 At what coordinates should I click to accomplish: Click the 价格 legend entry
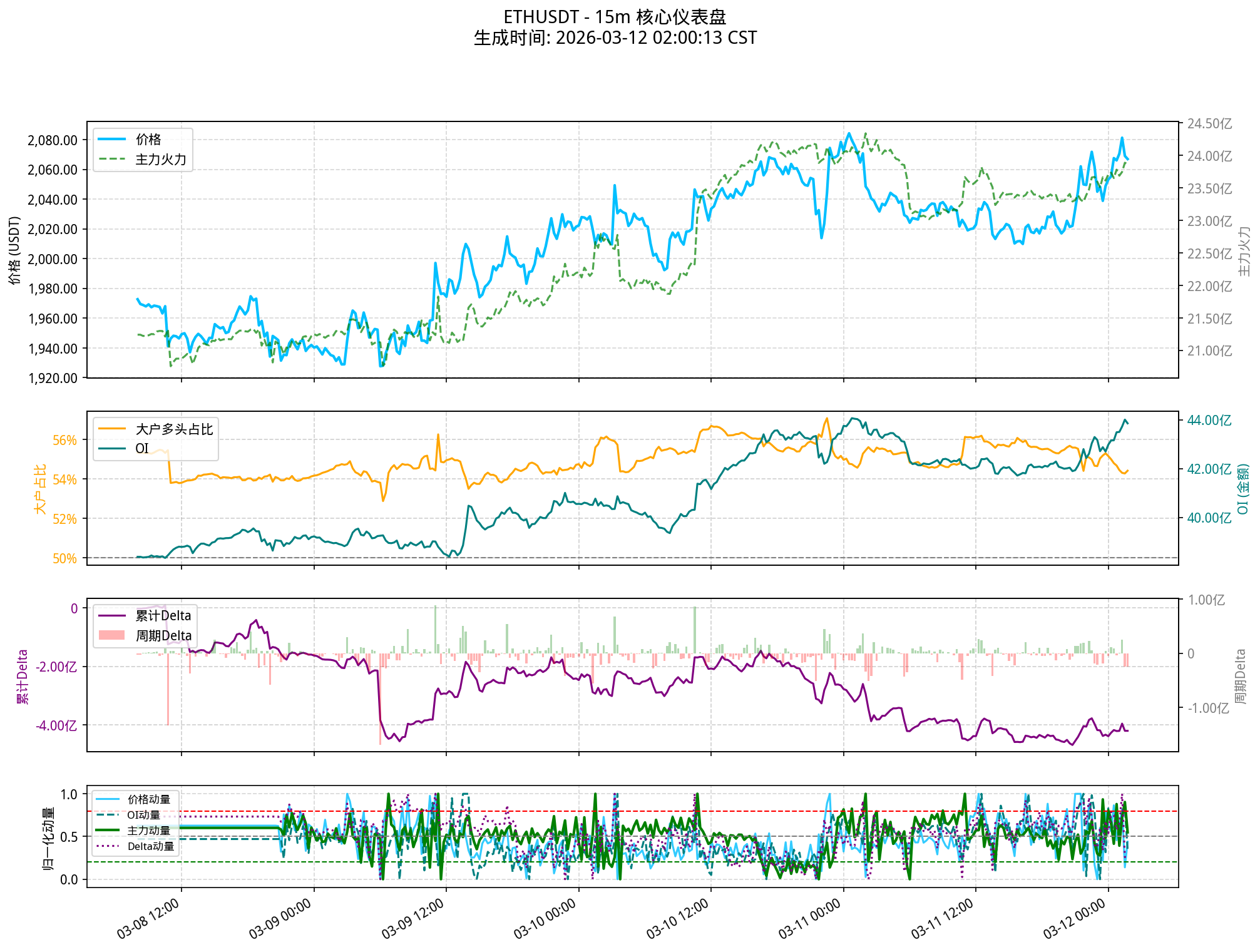pos(148,140)
